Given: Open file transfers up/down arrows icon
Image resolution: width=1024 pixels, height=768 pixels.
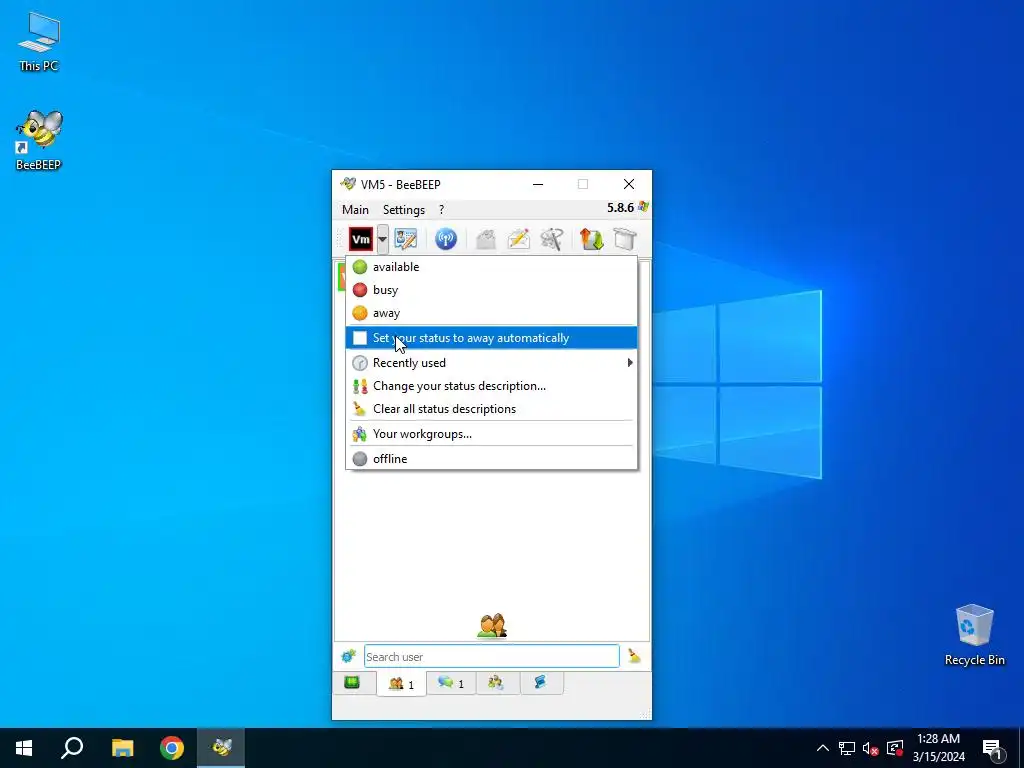Looking at the screenshot, I should pos(592,239).
